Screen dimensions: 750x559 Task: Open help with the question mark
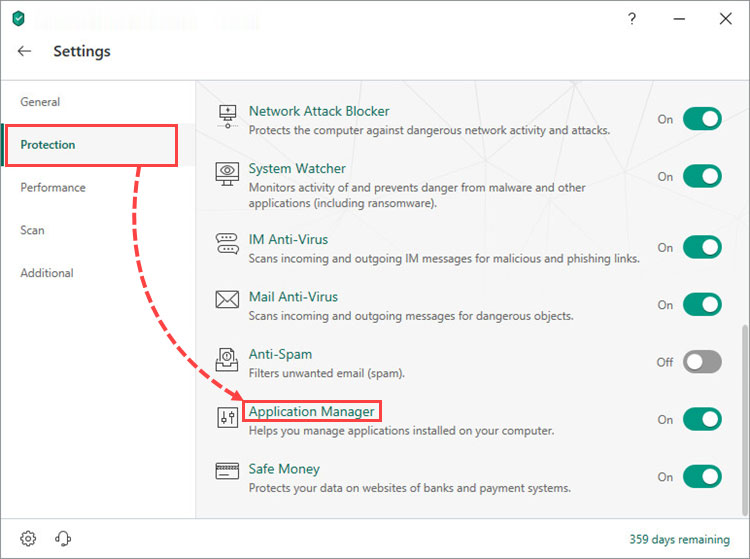pos(632,19)
